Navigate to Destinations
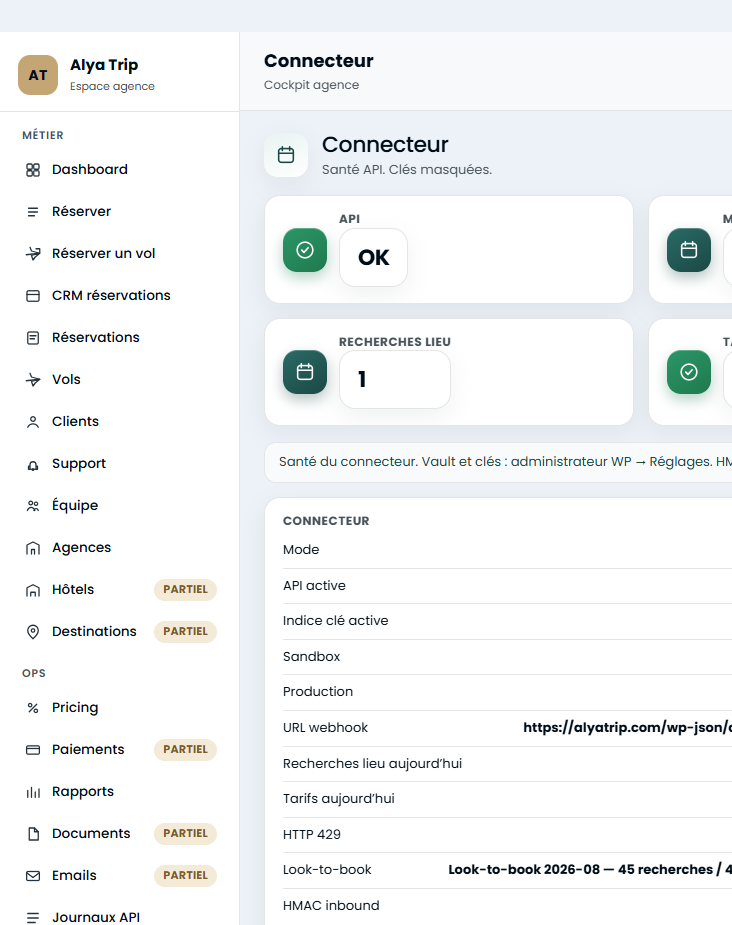The image size is (732, 925). 120,632
